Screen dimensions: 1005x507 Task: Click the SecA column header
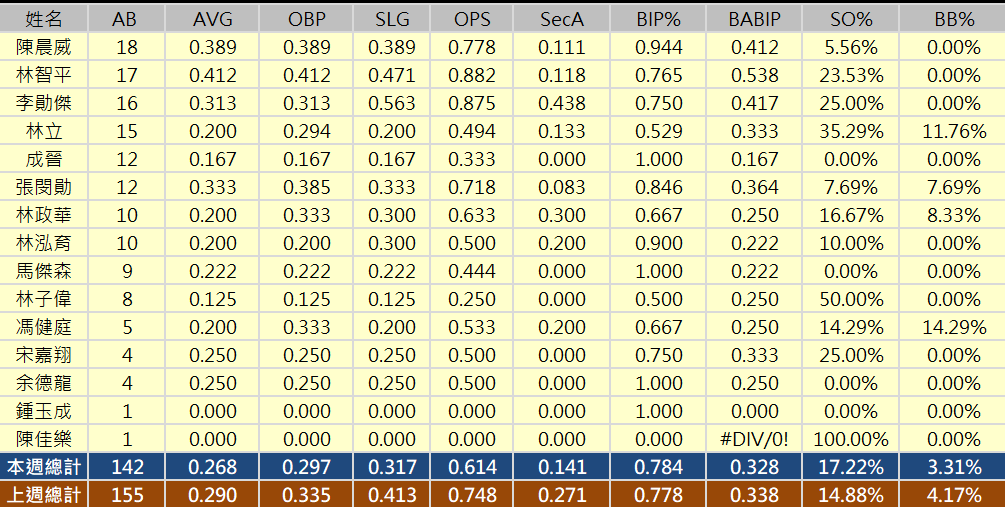click(x=562, y=19)
